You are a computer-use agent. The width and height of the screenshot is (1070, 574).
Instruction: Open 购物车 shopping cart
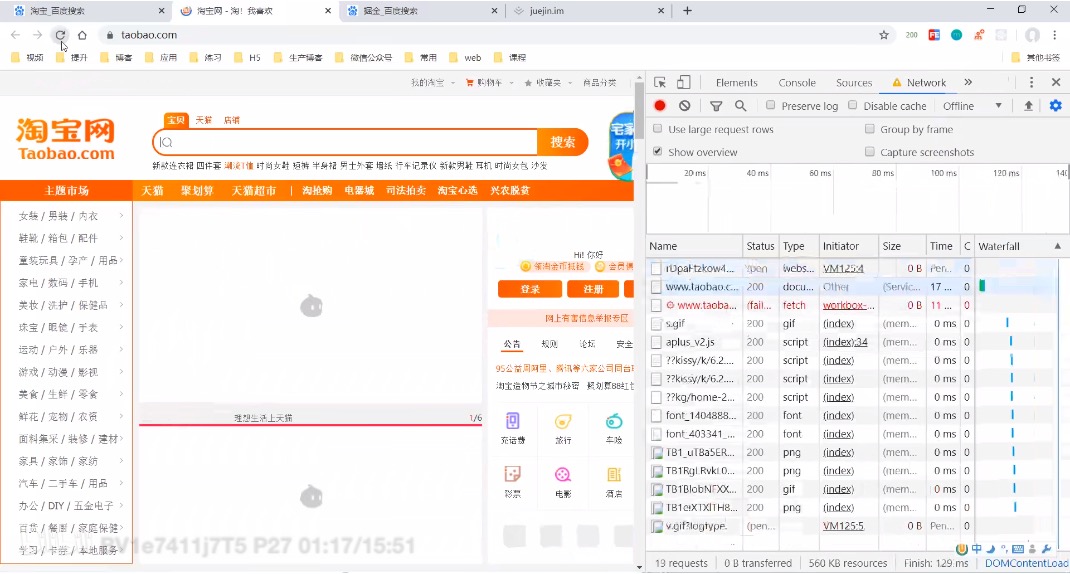(x=489, y=83)
